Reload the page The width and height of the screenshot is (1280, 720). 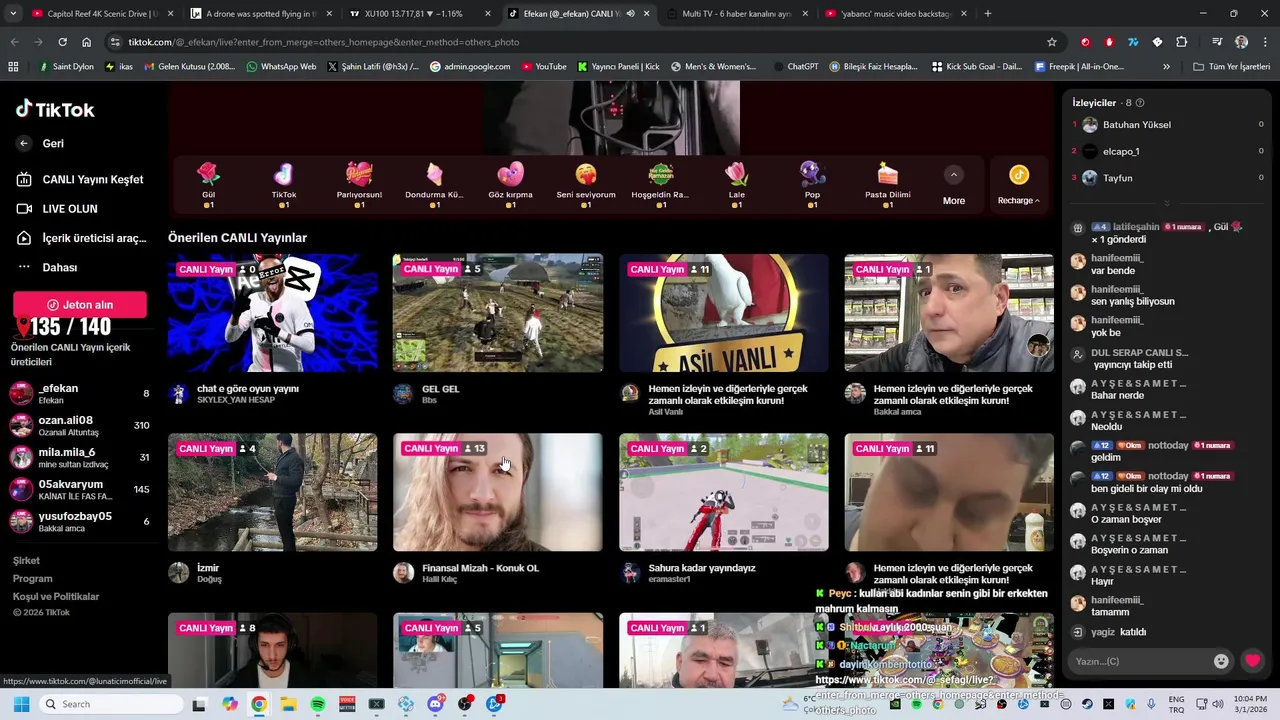(x=62, y=42)
